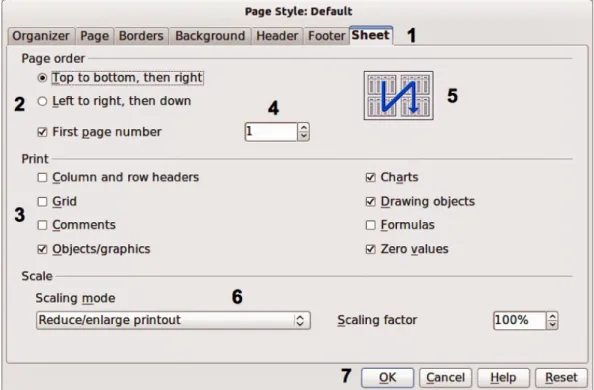The width and height of the screenshot is (594, 390).
Task: Open the Scaling mode dropdown
Action: click(x=173, y=320)
